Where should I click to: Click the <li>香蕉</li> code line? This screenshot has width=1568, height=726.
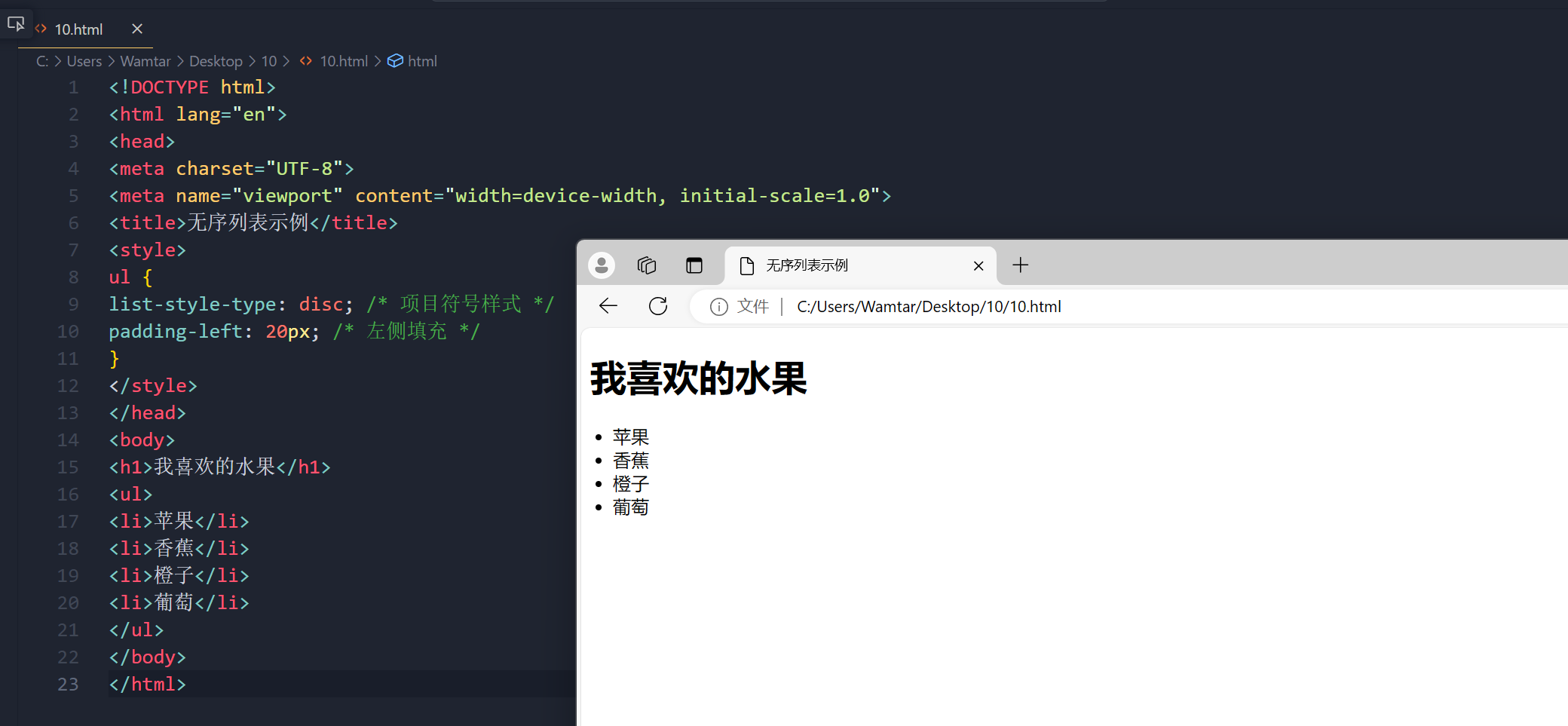(x=179, y=549)
